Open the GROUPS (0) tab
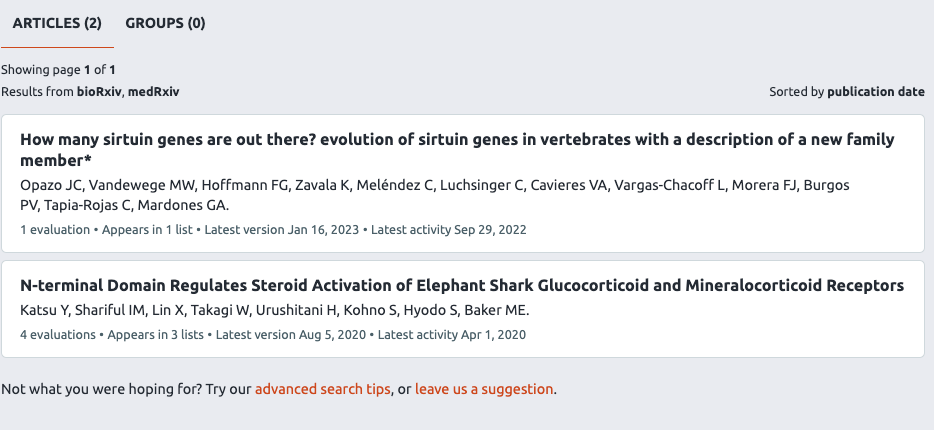Image resolution: width=934 pixels, height=430 pixels. click(165, 23)
